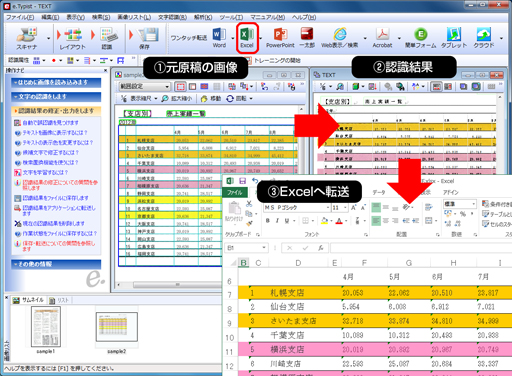Image resolution: width=512 pixels, height=376 pixels.
Task: Click the move (移動) hand tool
Action: tap(211, 99)
